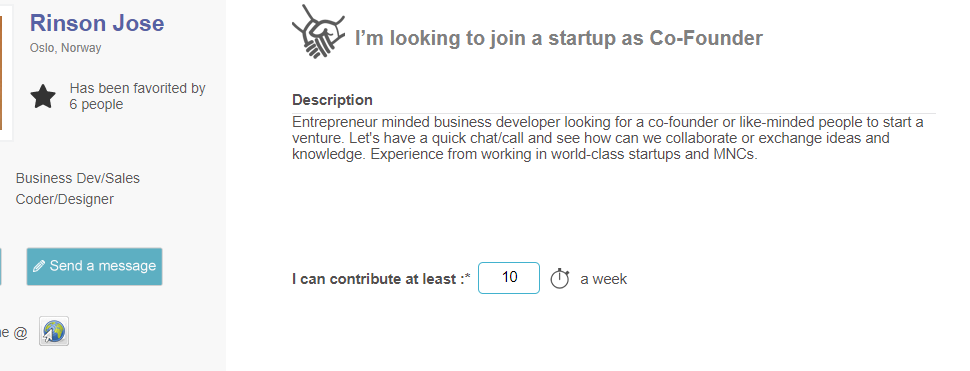Viewport: 970px width, 371px height.
Task: Click the "looking to join a startup" heading
Action: [x=559, y=38]
